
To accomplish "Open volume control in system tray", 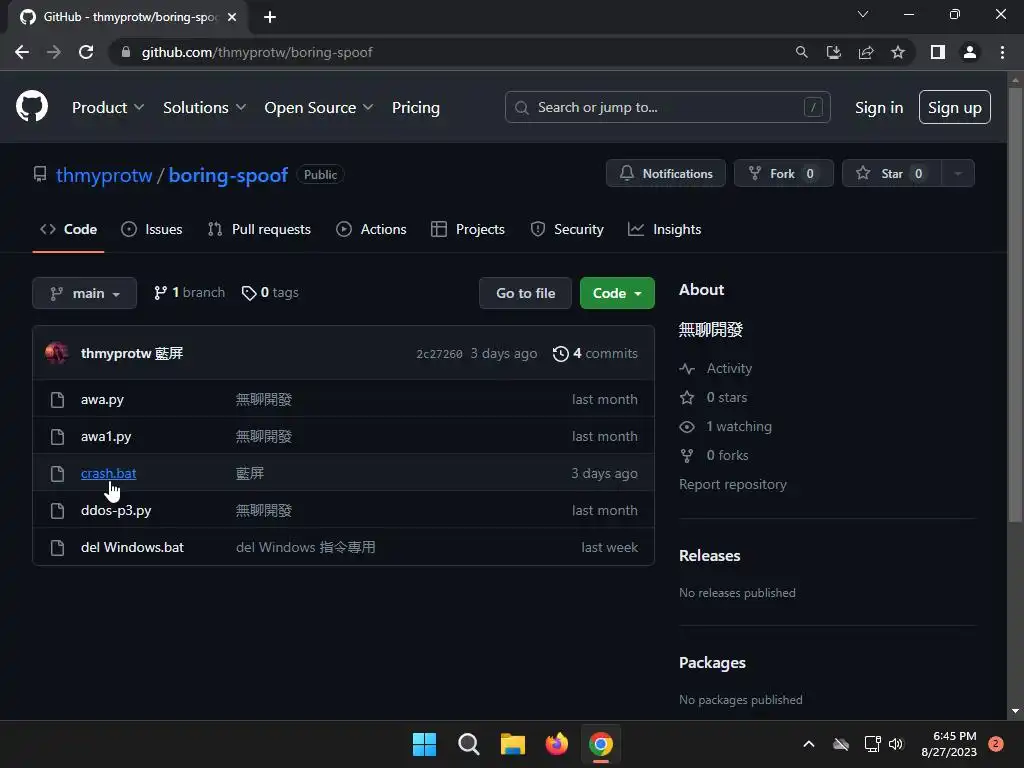I will point(896,744).
